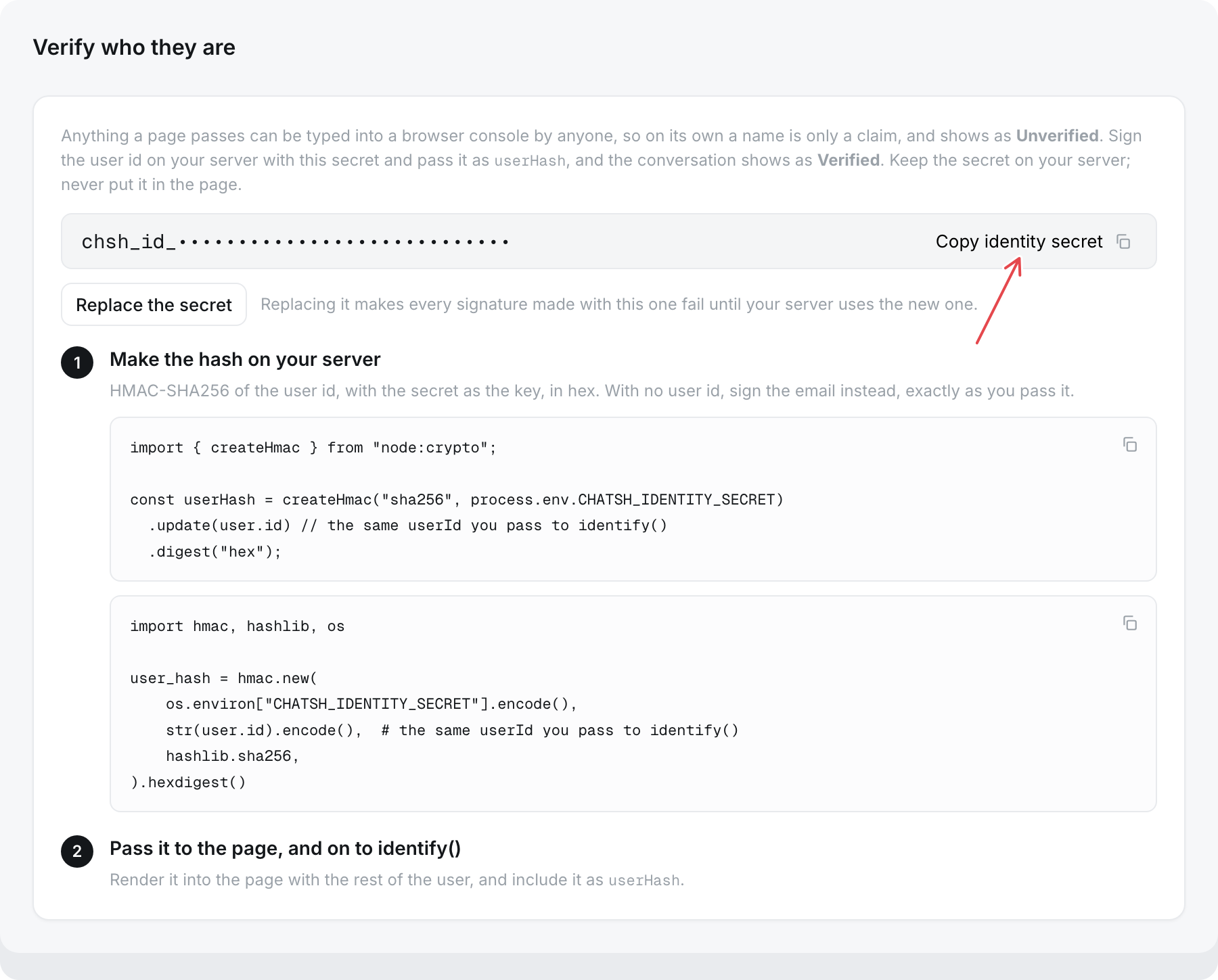
Task: Click the Copy identity secret label
Action: coord(1019,241)
